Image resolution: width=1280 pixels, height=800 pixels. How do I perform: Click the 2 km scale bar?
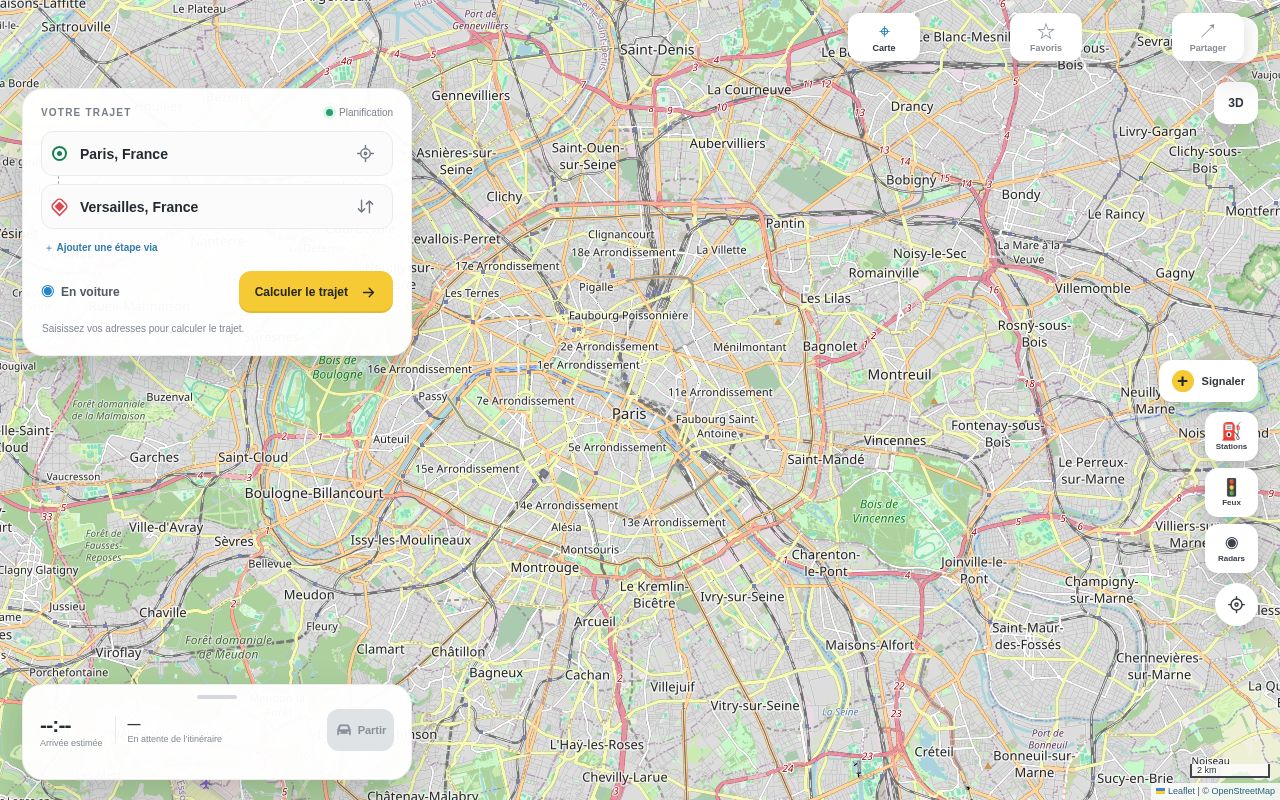pyautogui.click(x=1230, y=770)
